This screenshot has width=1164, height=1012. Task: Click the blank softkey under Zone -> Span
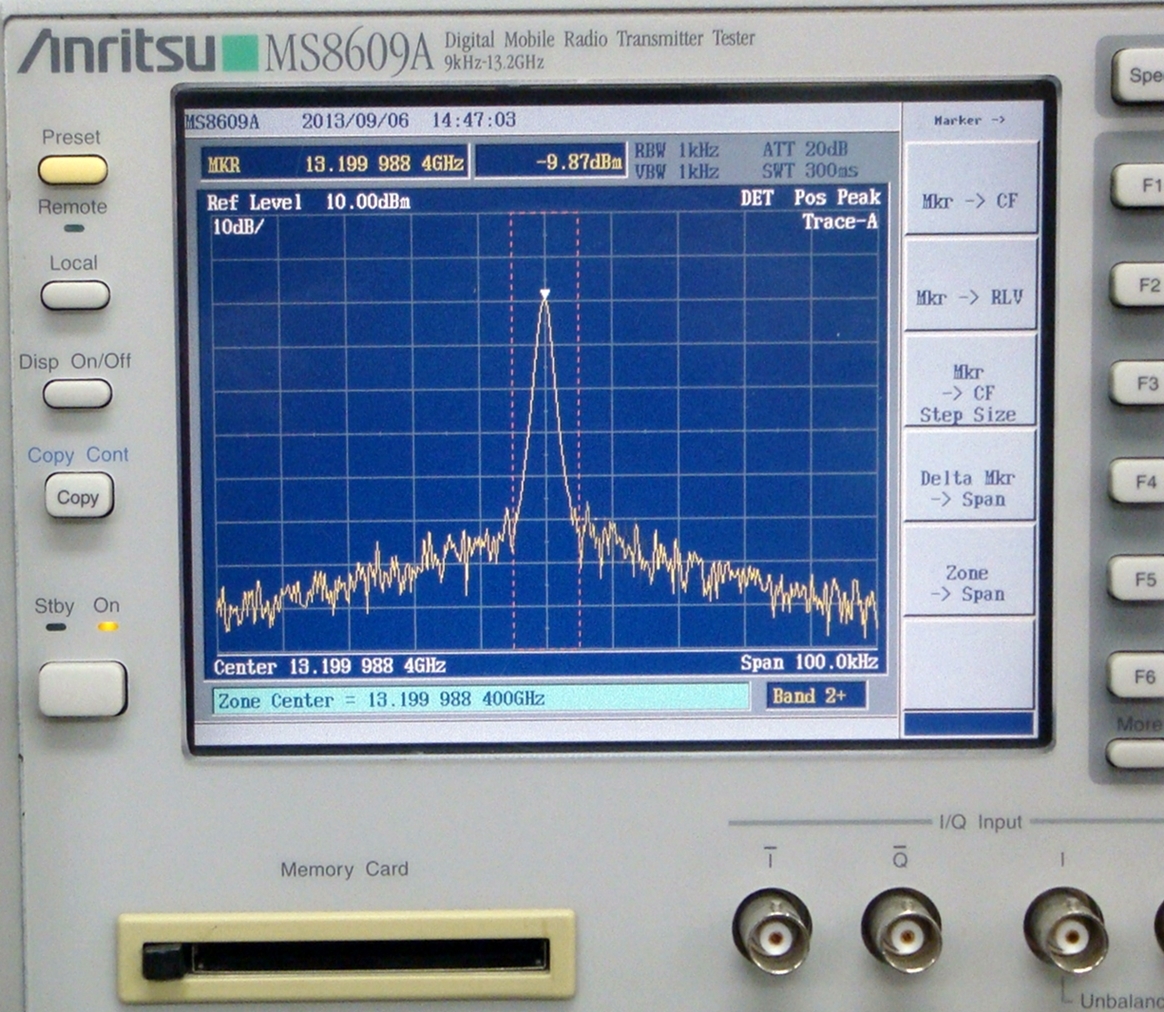point(969,664)
